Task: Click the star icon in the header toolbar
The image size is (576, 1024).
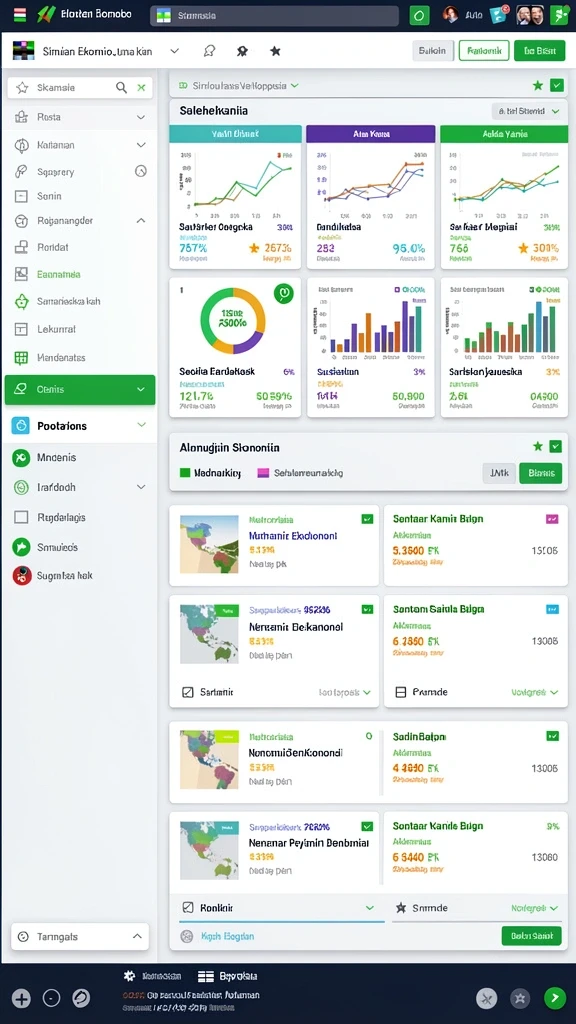Action: click(x=275, y=51)
